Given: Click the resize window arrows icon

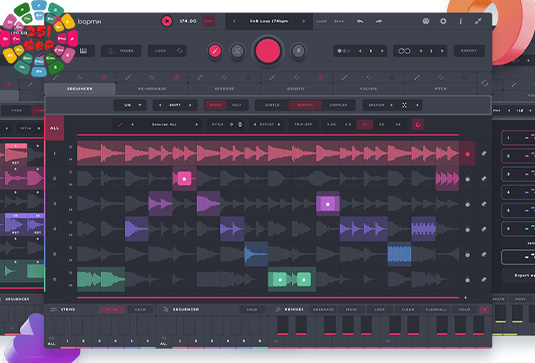Looking at the screenshot, I should coord(478,21).
